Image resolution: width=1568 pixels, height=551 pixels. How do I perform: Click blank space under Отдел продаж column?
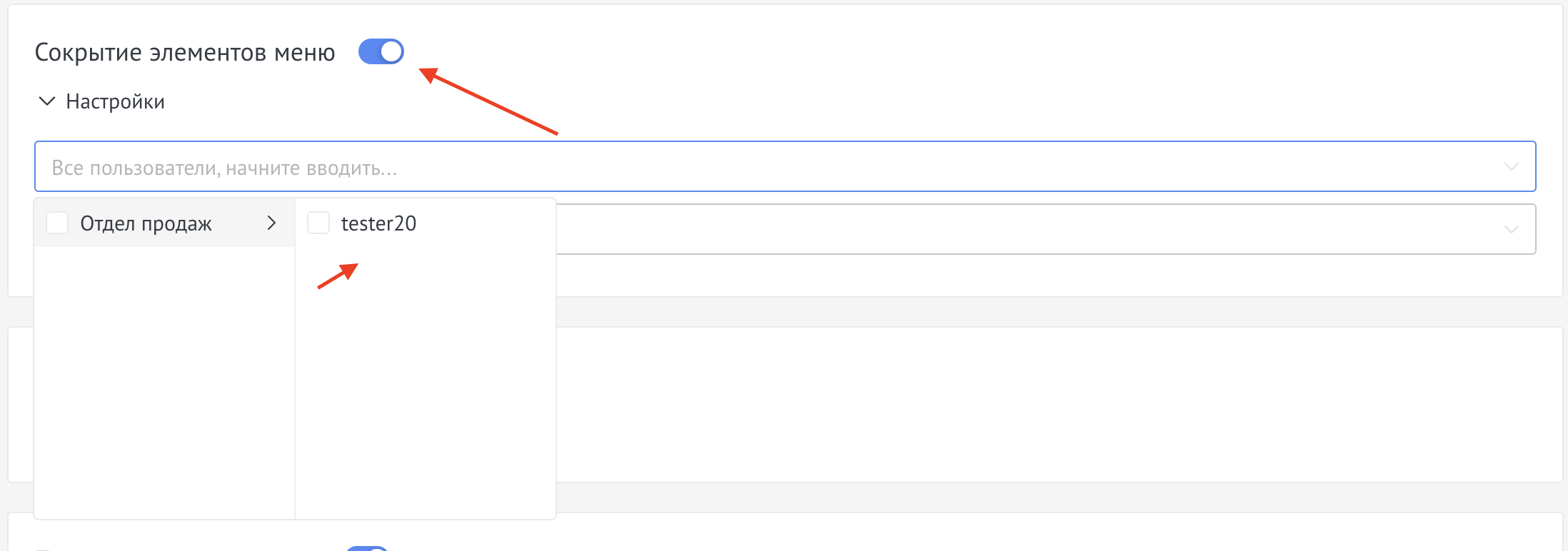tap(164, 385)
